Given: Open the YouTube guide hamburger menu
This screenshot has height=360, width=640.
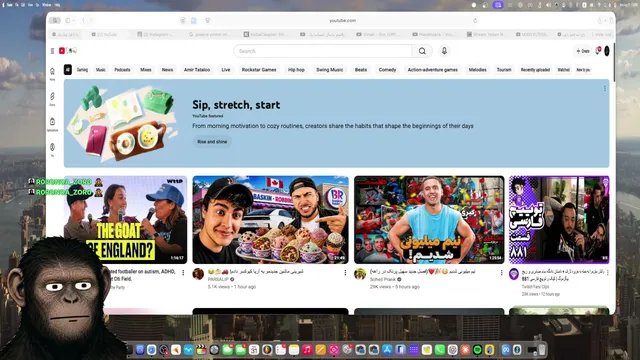Looking at the screenshot, I should click(x=52, y=51).
